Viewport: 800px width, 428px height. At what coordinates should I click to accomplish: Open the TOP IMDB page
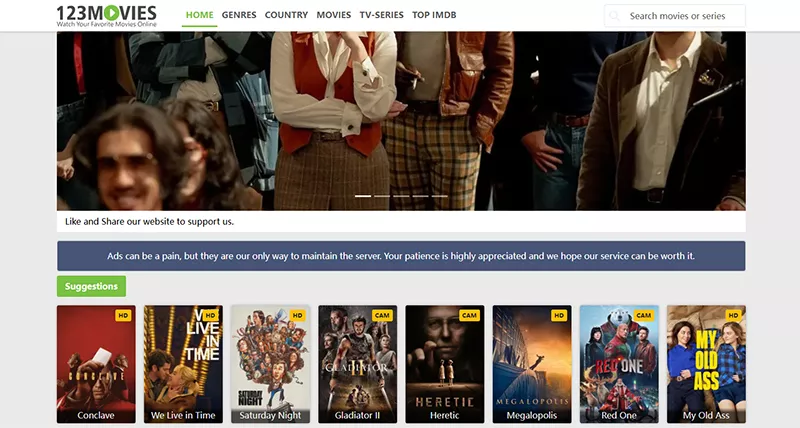coord(434,15)
